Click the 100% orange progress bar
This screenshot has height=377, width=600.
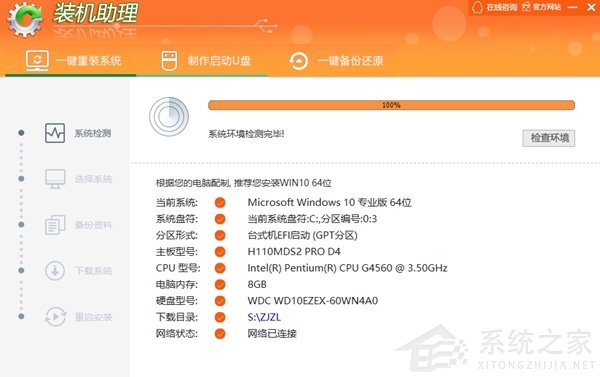391,105
